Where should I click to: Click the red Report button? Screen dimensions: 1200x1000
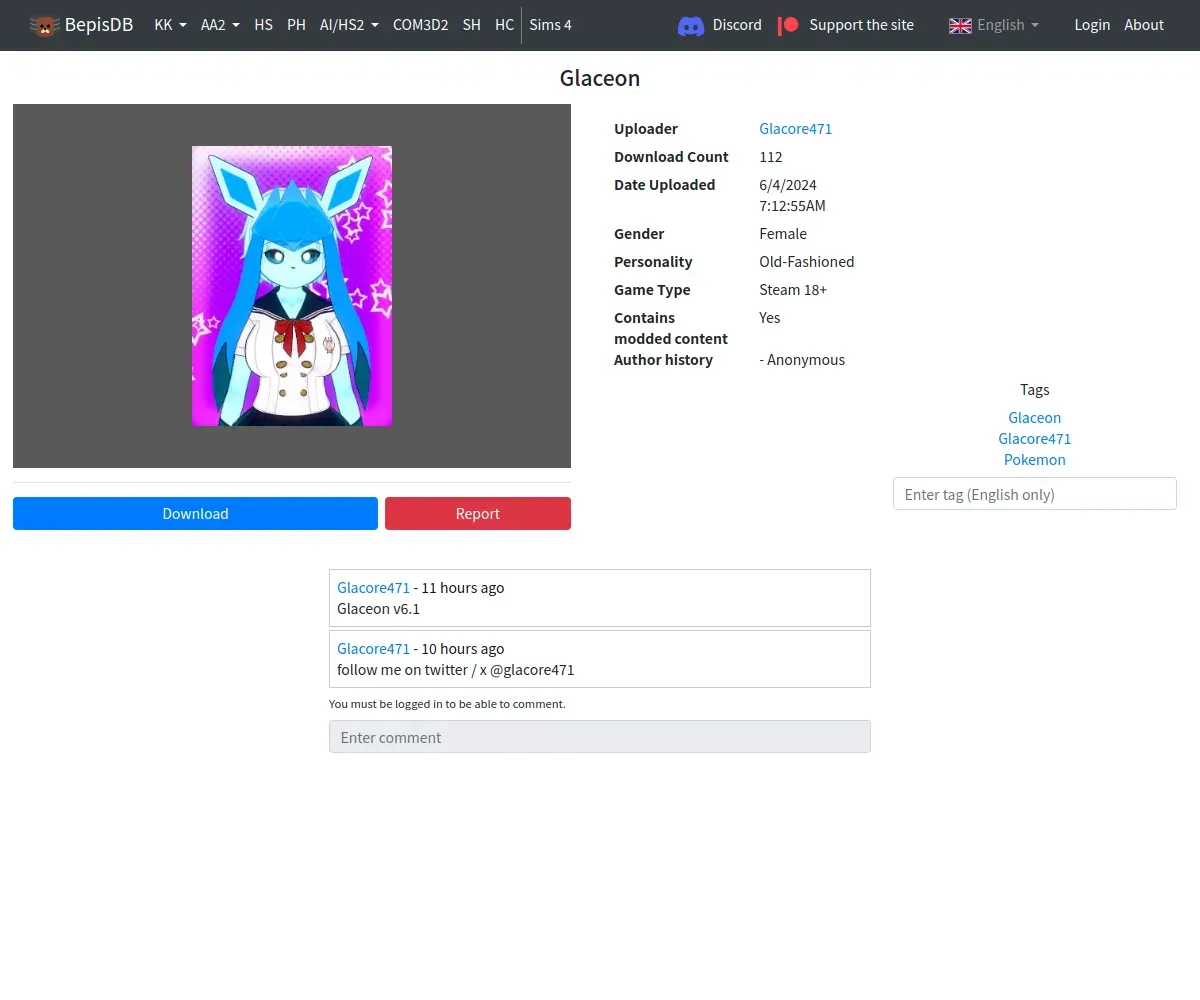tap(478, 513)
